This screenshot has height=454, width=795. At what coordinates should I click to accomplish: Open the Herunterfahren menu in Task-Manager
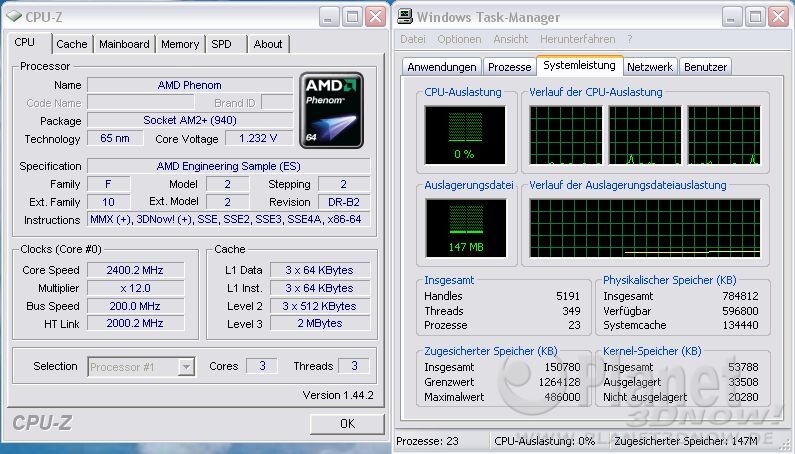[x=577, y=39]
